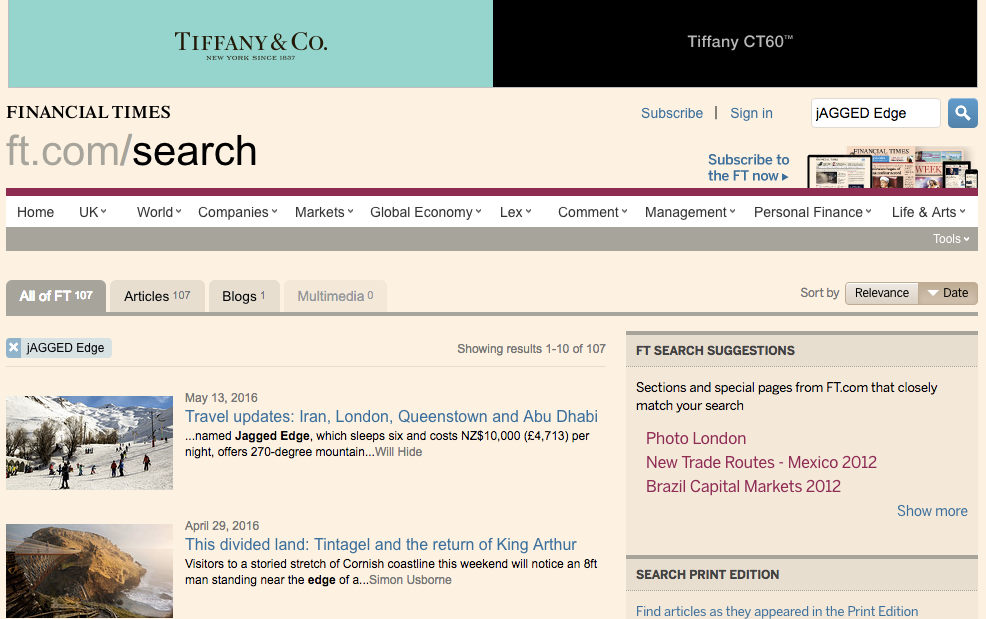Click the 'FT SEARCH SUGGESTIONS' heading
The width and height of the screenshot is (986, 619).
point(715,350)
